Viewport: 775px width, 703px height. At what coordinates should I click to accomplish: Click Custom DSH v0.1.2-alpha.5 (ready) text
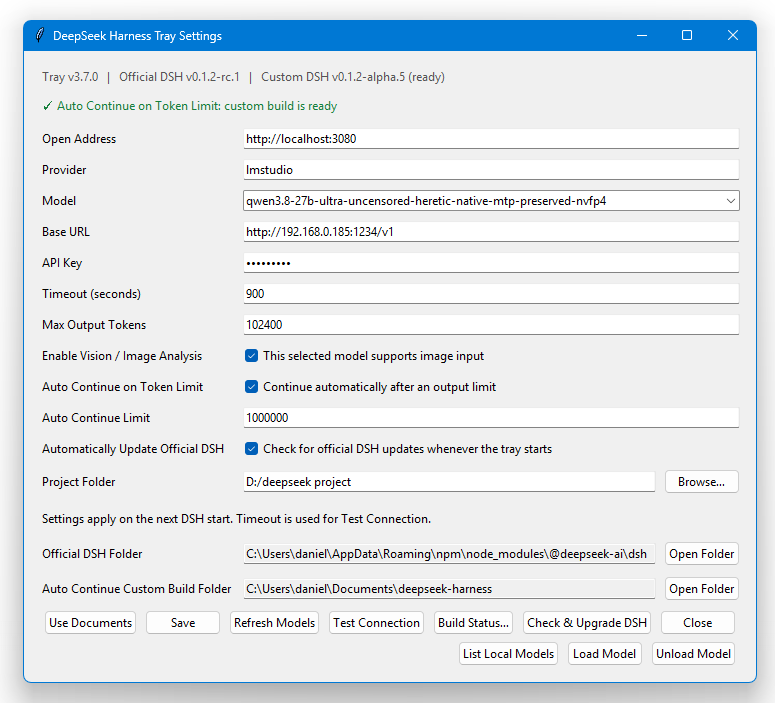coord(353,77)
